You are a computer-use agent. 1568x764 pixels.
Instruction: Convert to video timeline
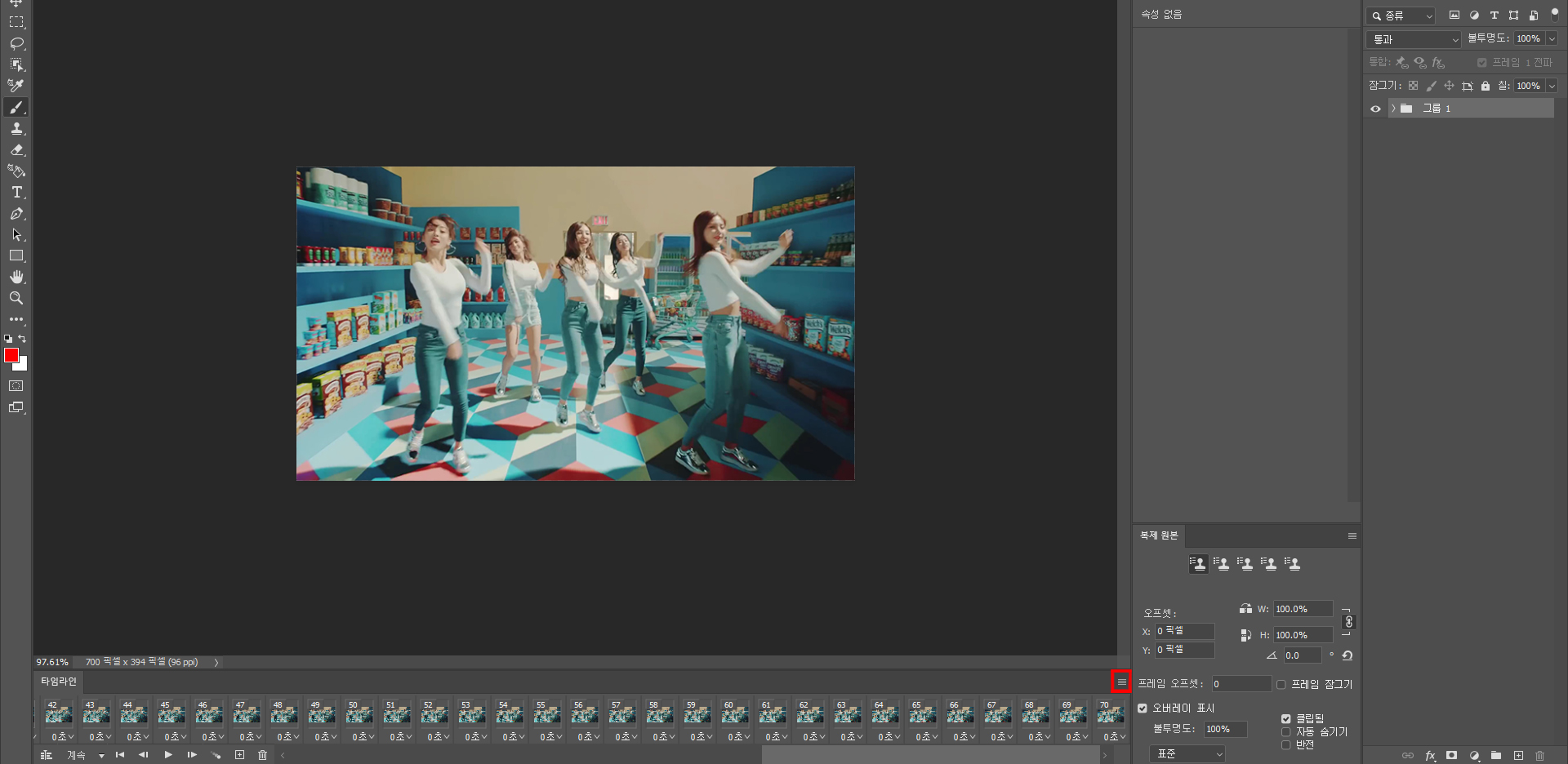coord(47,755)
